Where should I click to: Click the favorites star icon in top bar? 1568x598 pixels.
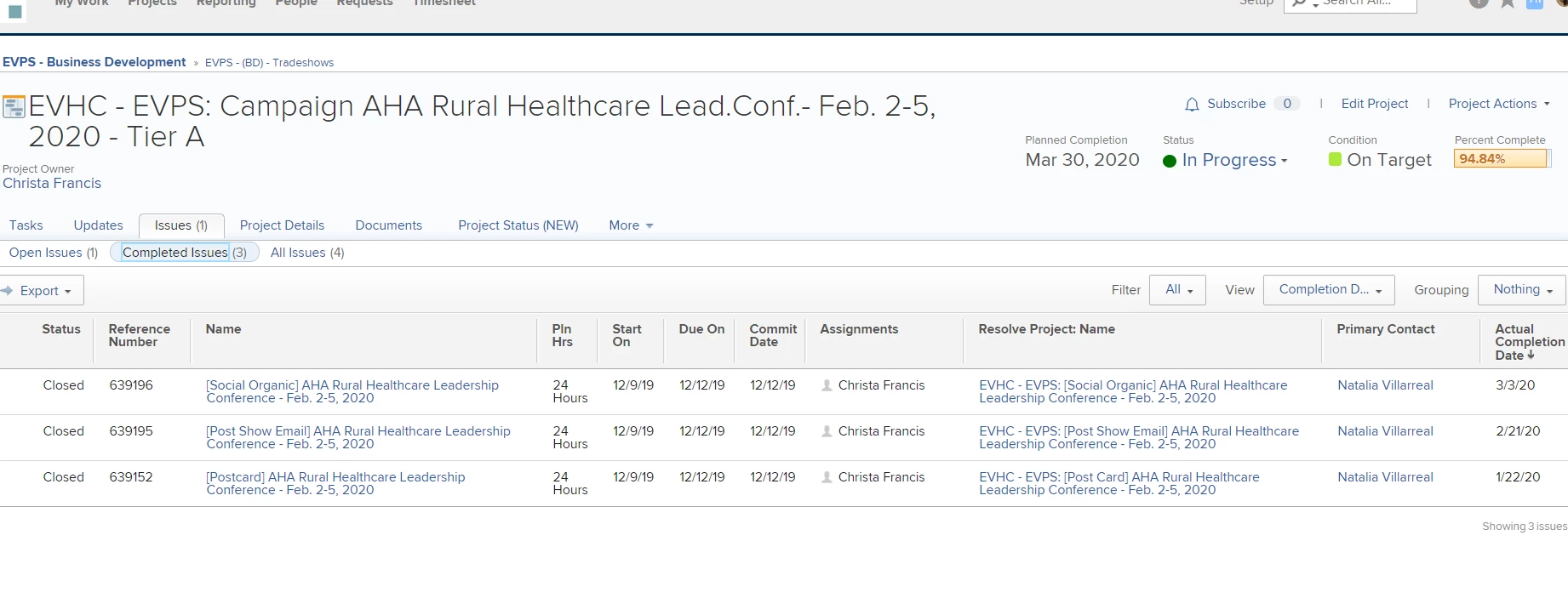click(x=1507, y=3)
